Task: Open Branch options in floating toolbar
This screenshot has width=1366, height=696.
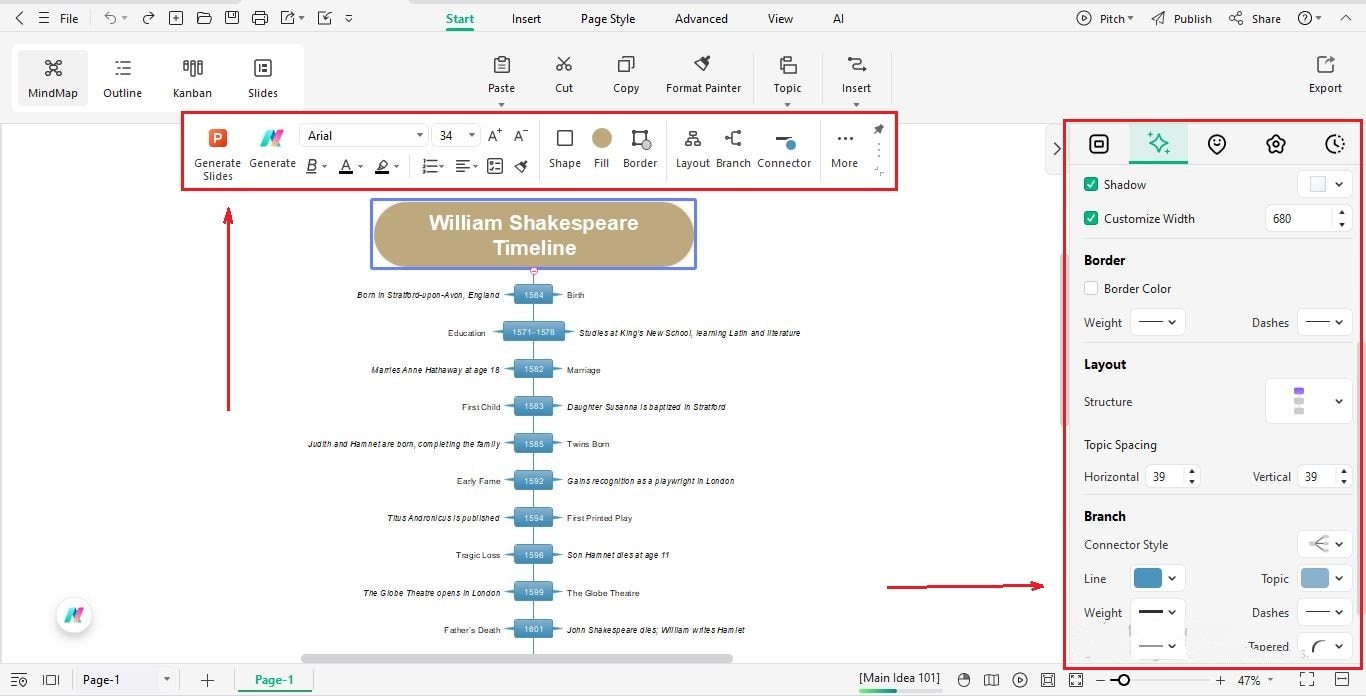Action: coord(733,148)
